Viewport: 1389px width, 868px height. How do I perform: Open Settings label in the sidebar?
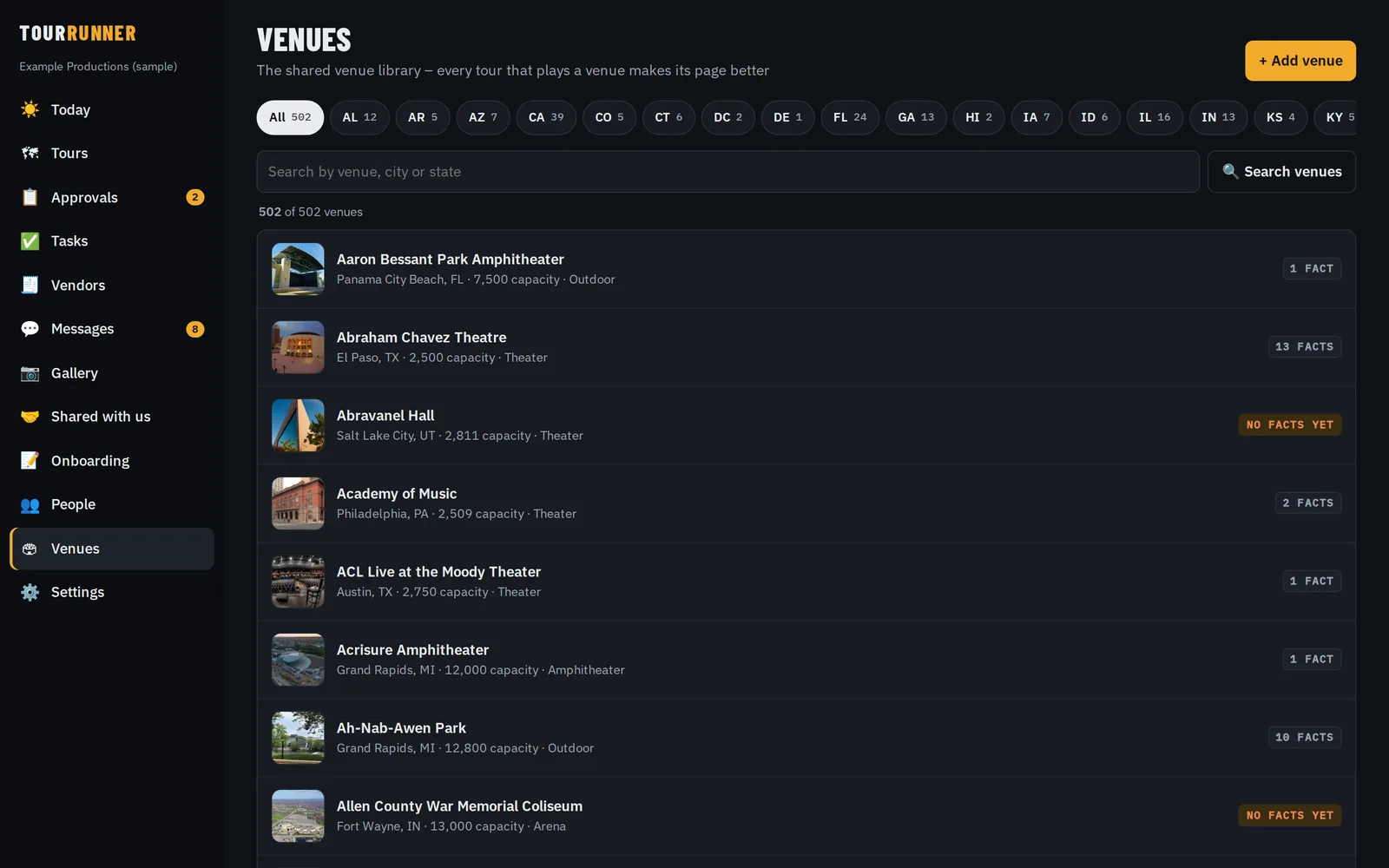pyautogui.click(x=77, y=592)
